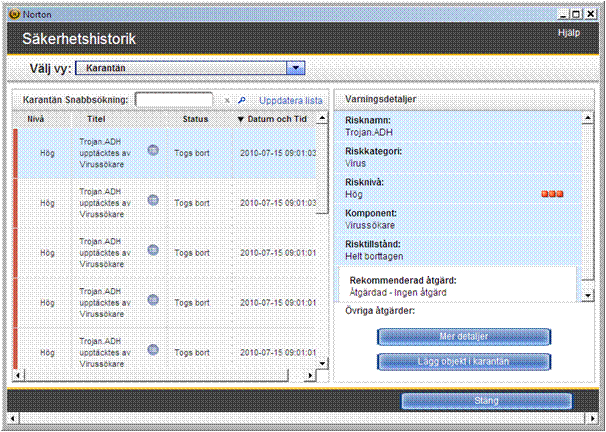The image size is (606, 432).
Task: Click the red risk level indicator squares
Action: point(552,194)
